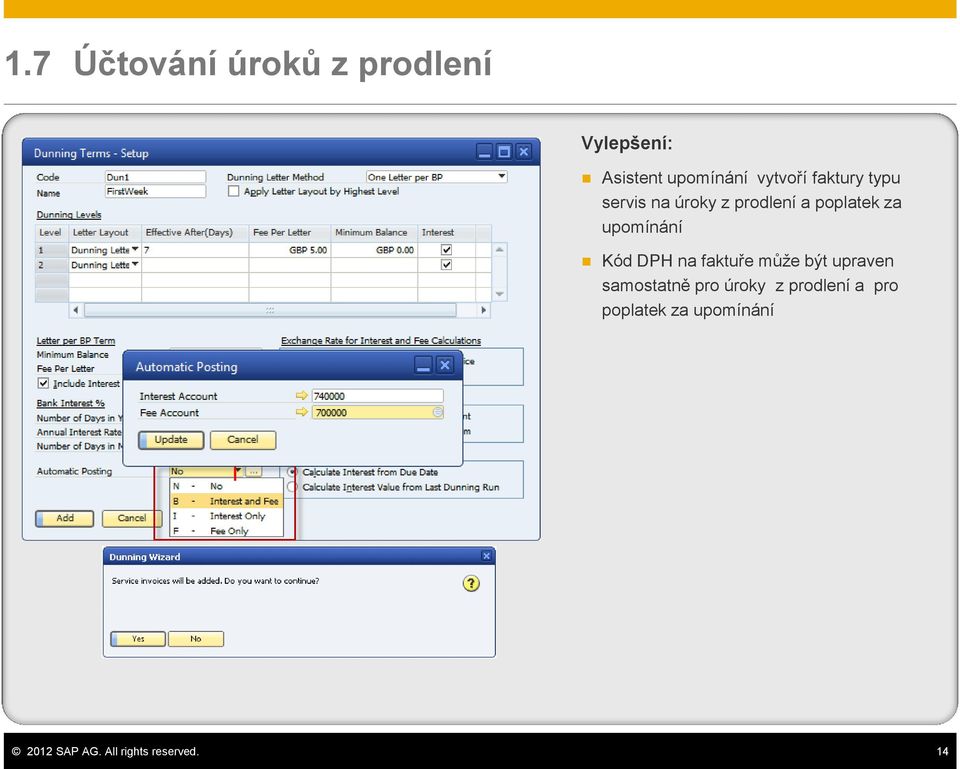Click Cancel in Automatic Posting dialog

point(243,440)
